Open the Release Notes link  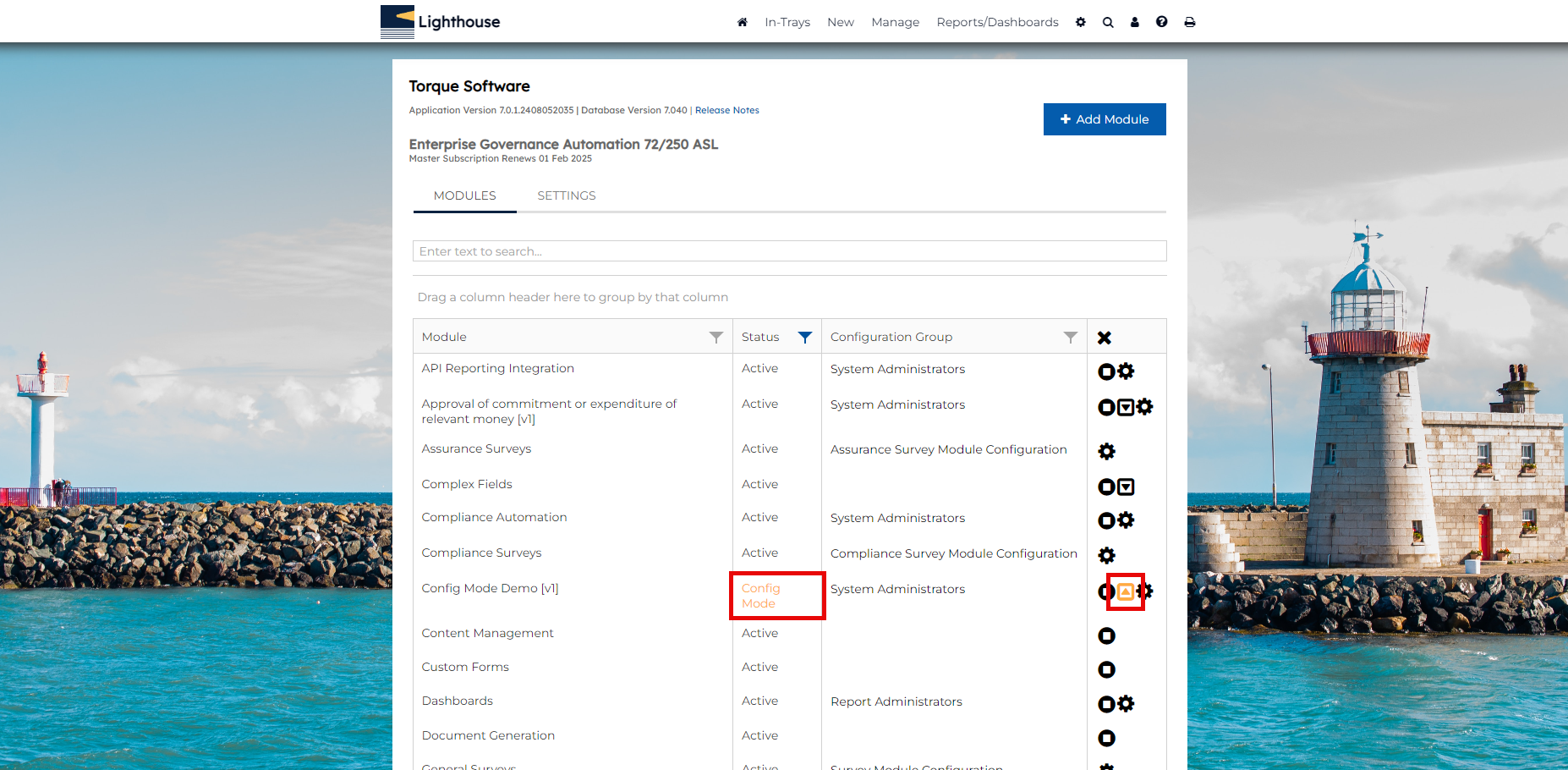point(726,110)
